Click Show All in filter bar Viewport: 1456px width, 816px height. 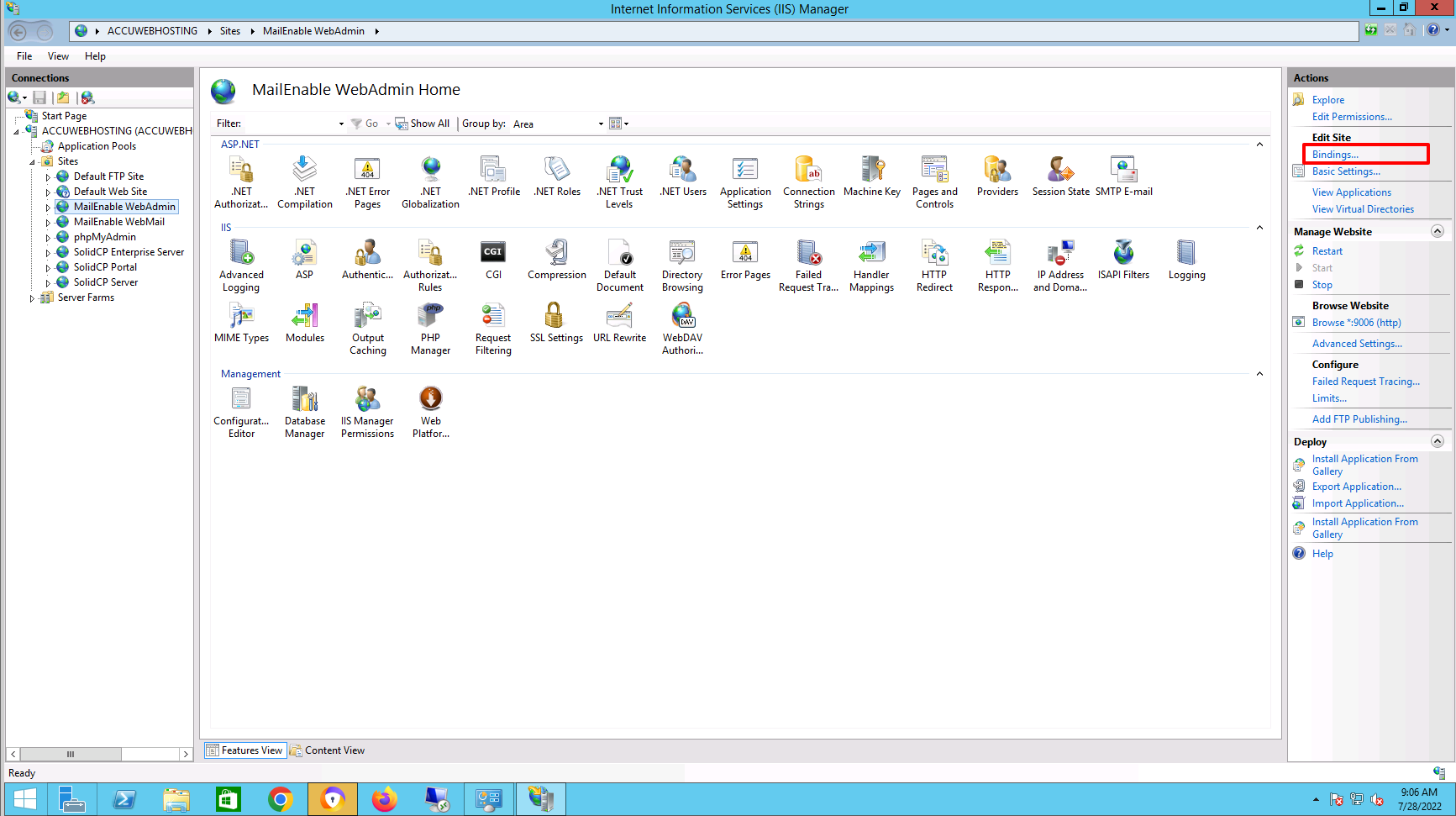tap(423, 124)
